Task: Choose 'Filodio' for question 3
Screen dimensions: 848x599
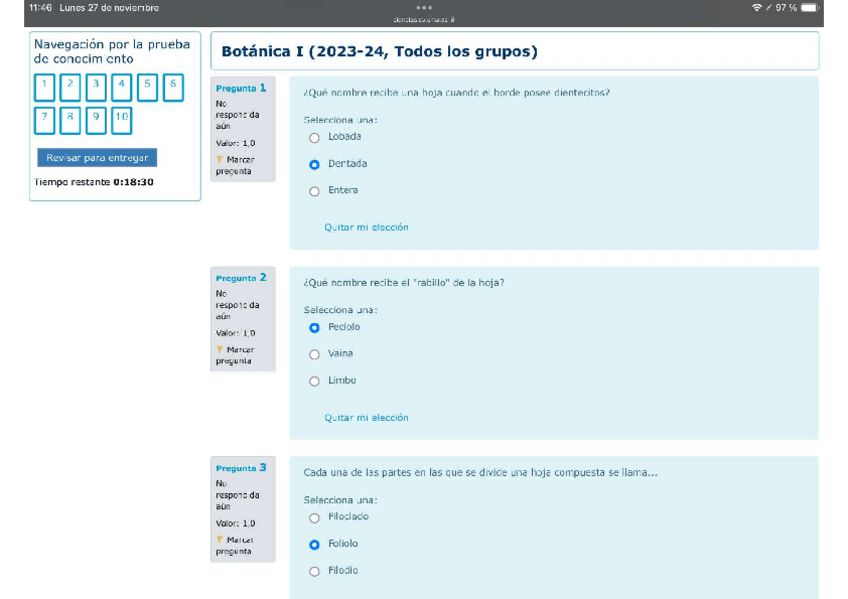Action: 314,572
